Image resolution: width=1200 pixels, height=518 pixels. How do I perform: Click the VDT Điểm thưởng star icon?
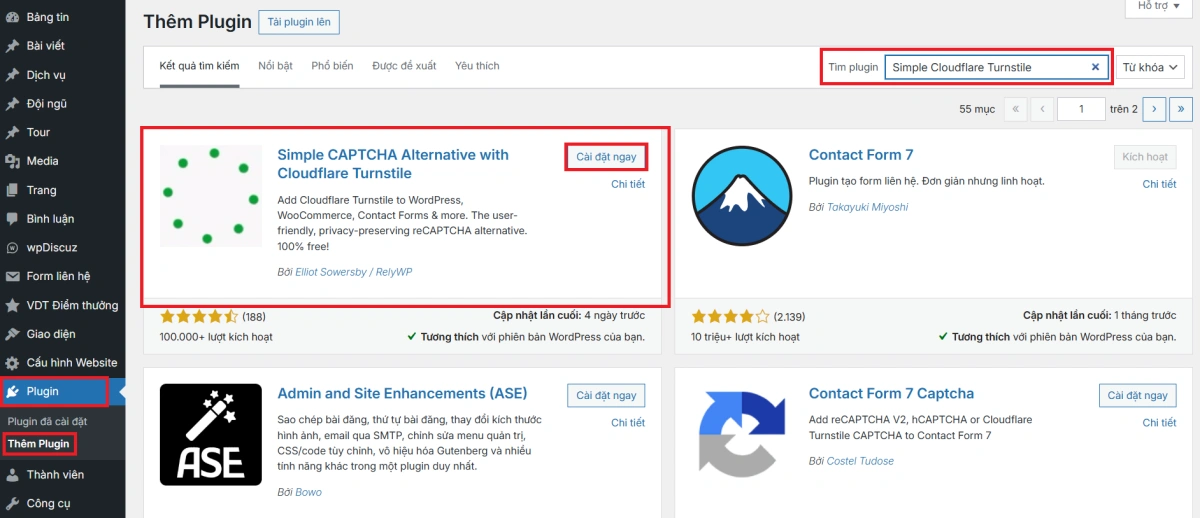[x=12, y=305]
